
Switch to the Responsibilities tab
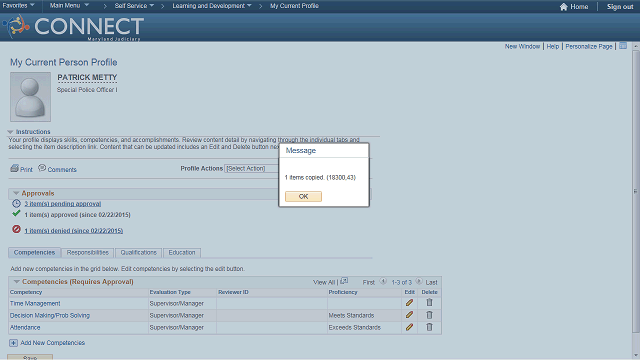click(x=88, y=253)
